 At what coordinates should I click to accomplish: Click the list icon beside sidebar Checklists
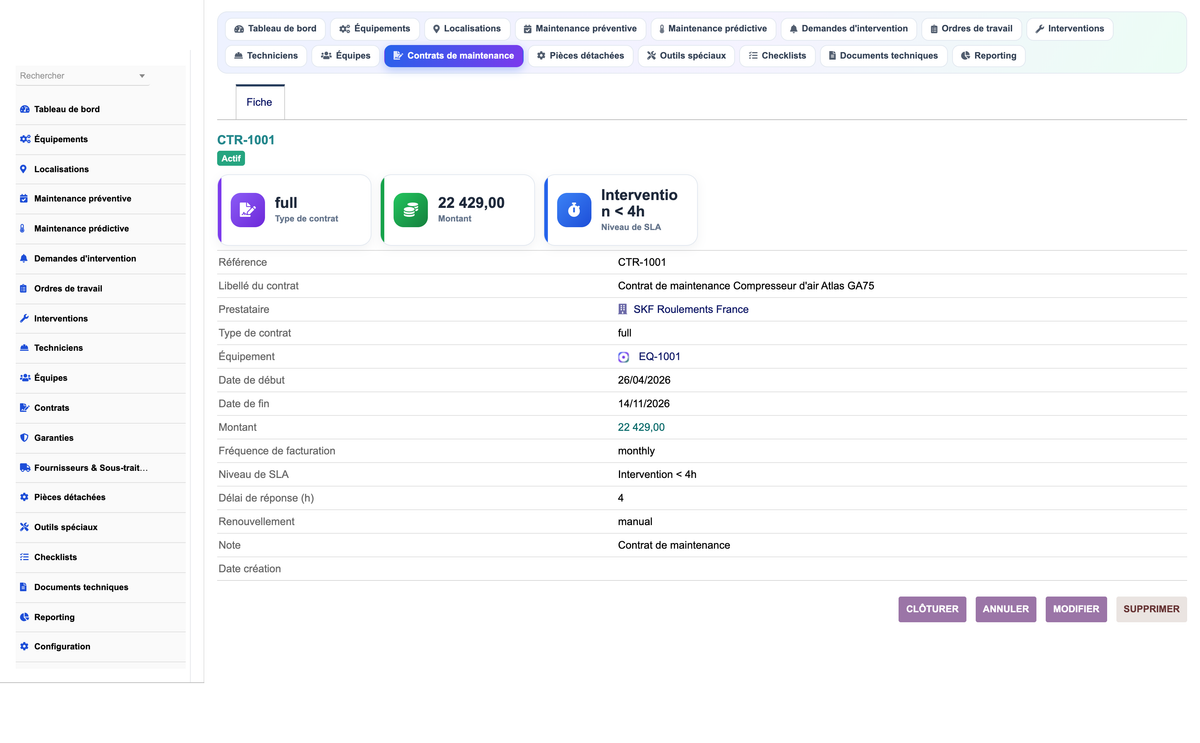(x=24, y=557)
